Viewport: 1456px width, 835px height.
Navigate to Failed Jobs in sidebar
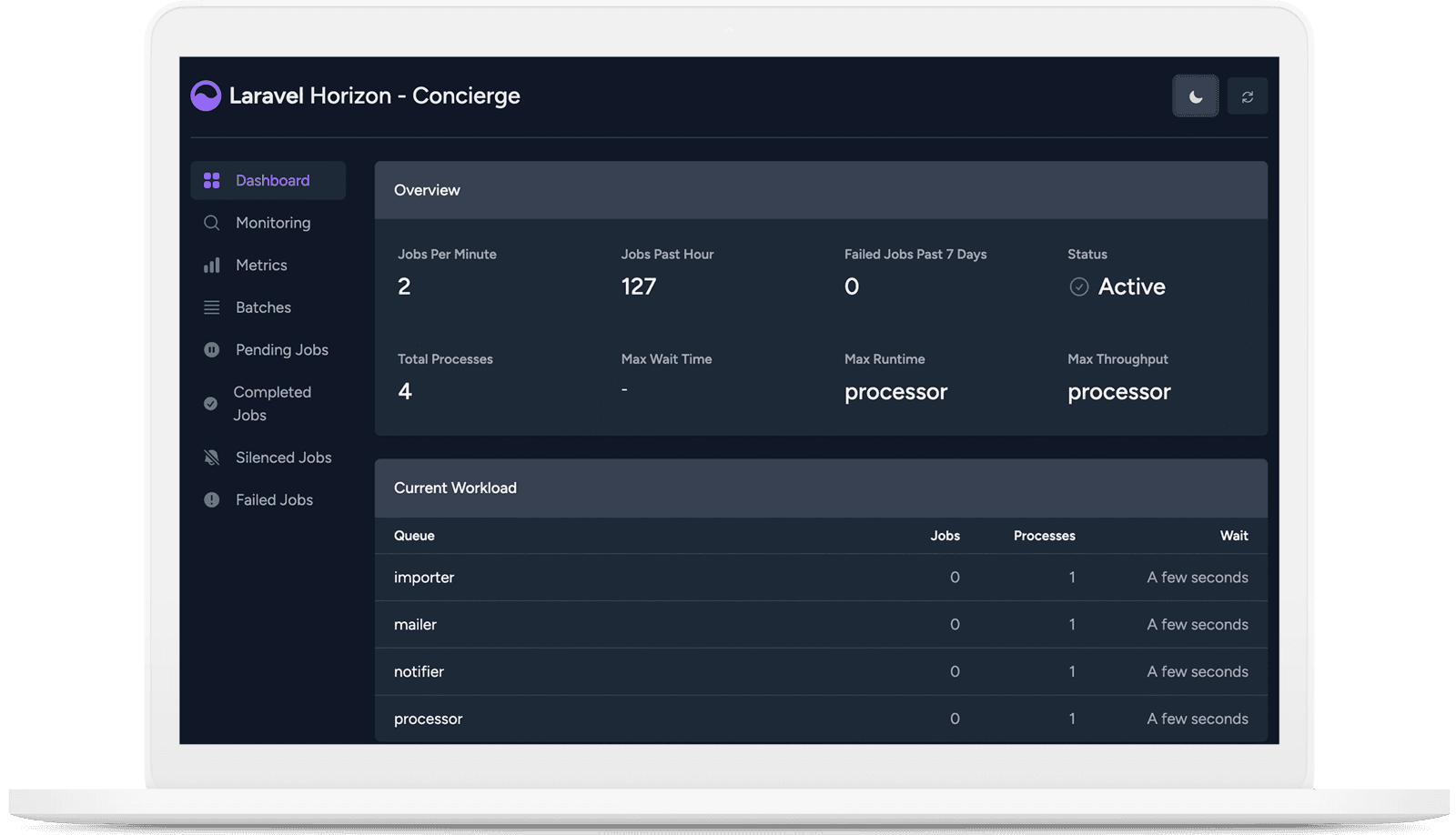click(273, 499)
